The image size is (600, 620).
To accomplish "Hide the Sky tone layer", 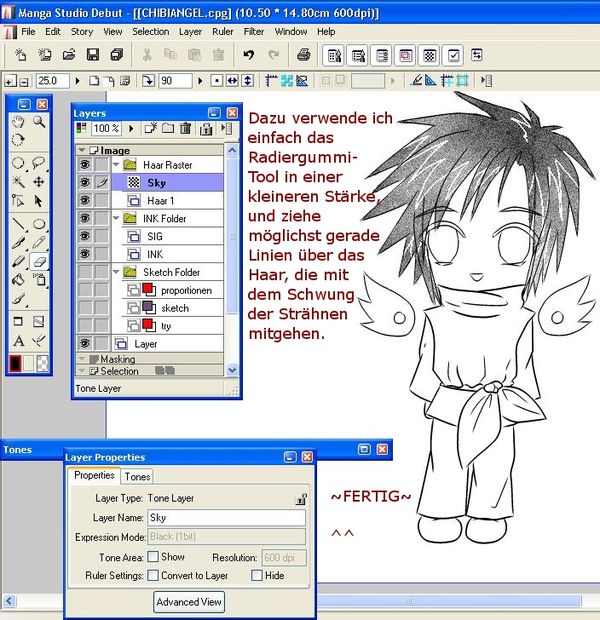I will (85, 182).
